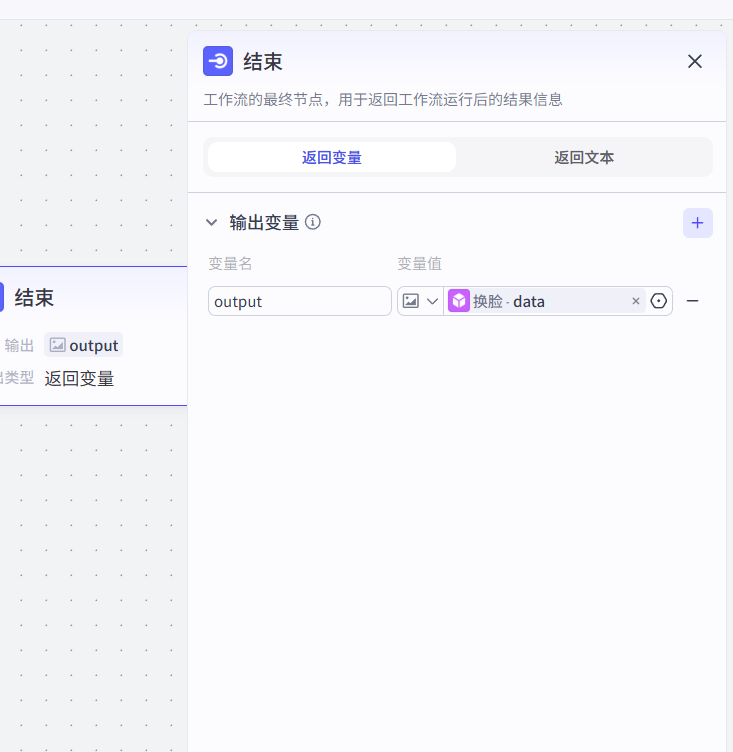Open the image type dropdown
This screenshot has width=733, height=752.
pos(420,301)
